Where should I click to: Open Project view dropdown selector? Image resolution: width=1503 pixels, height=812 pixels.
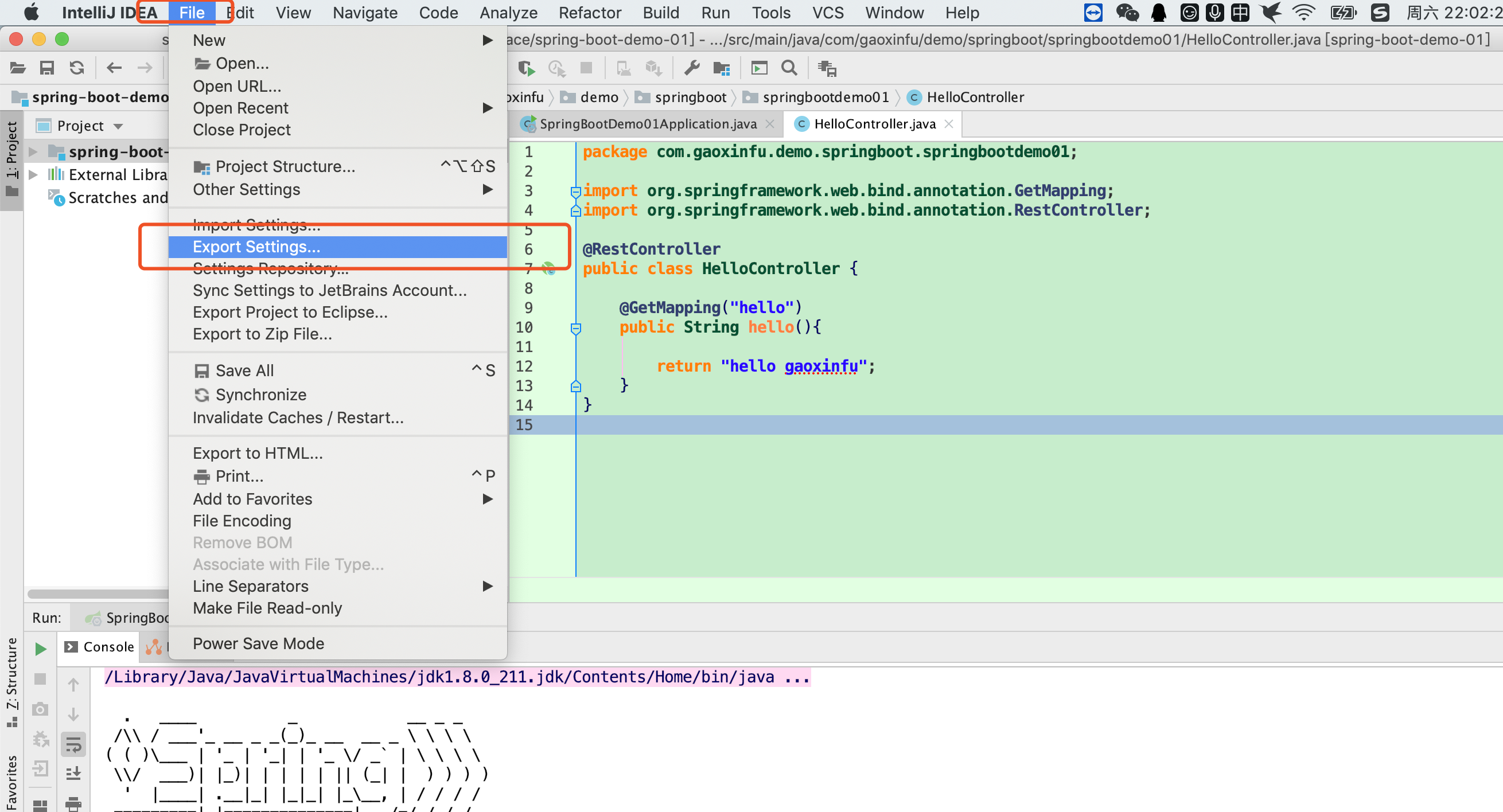click(x=118, y=126)
